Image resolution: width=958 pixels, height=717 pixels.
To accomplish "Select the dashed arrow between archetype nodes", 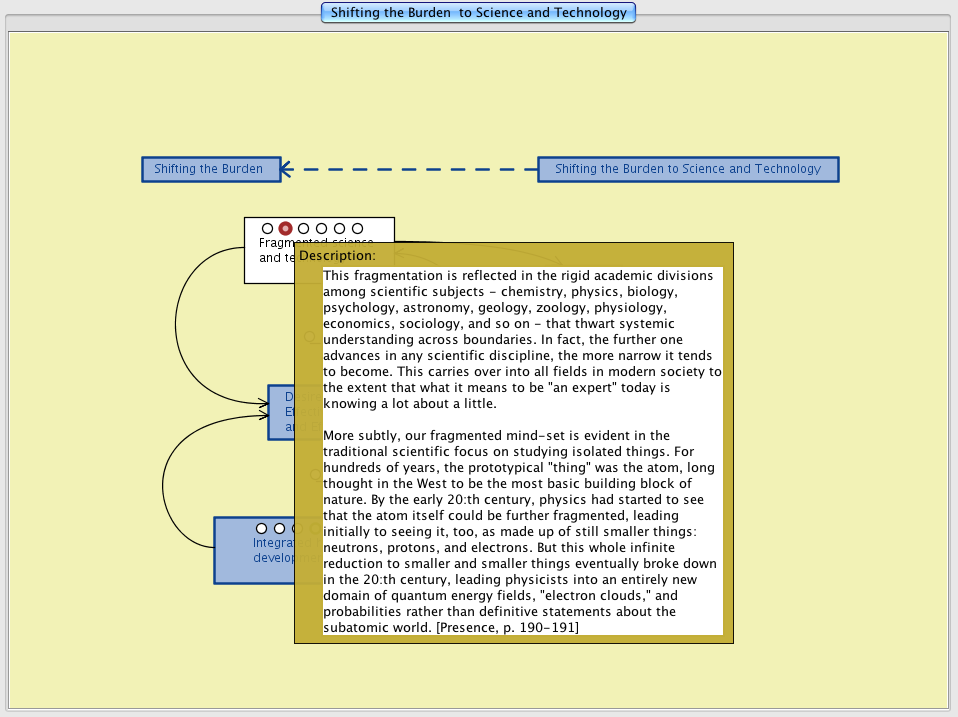I will [410, 169].
